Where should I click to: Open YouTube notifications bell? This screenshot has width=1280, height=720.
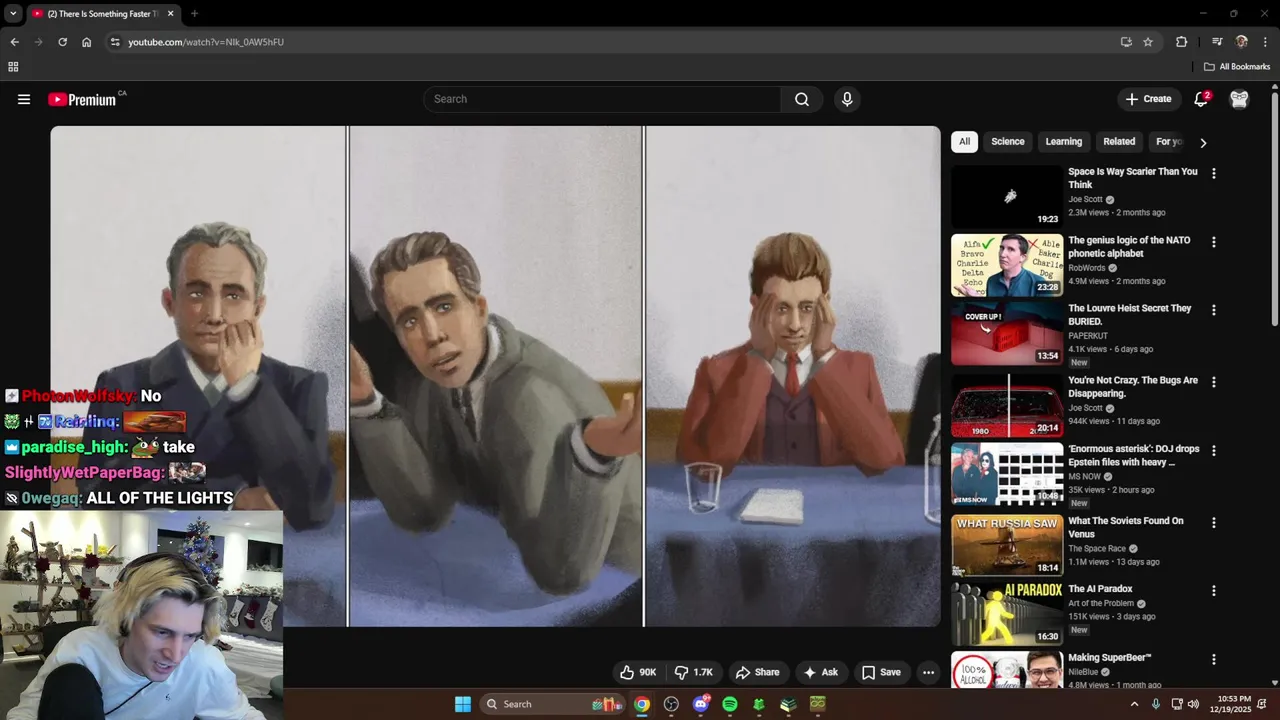1201,99
